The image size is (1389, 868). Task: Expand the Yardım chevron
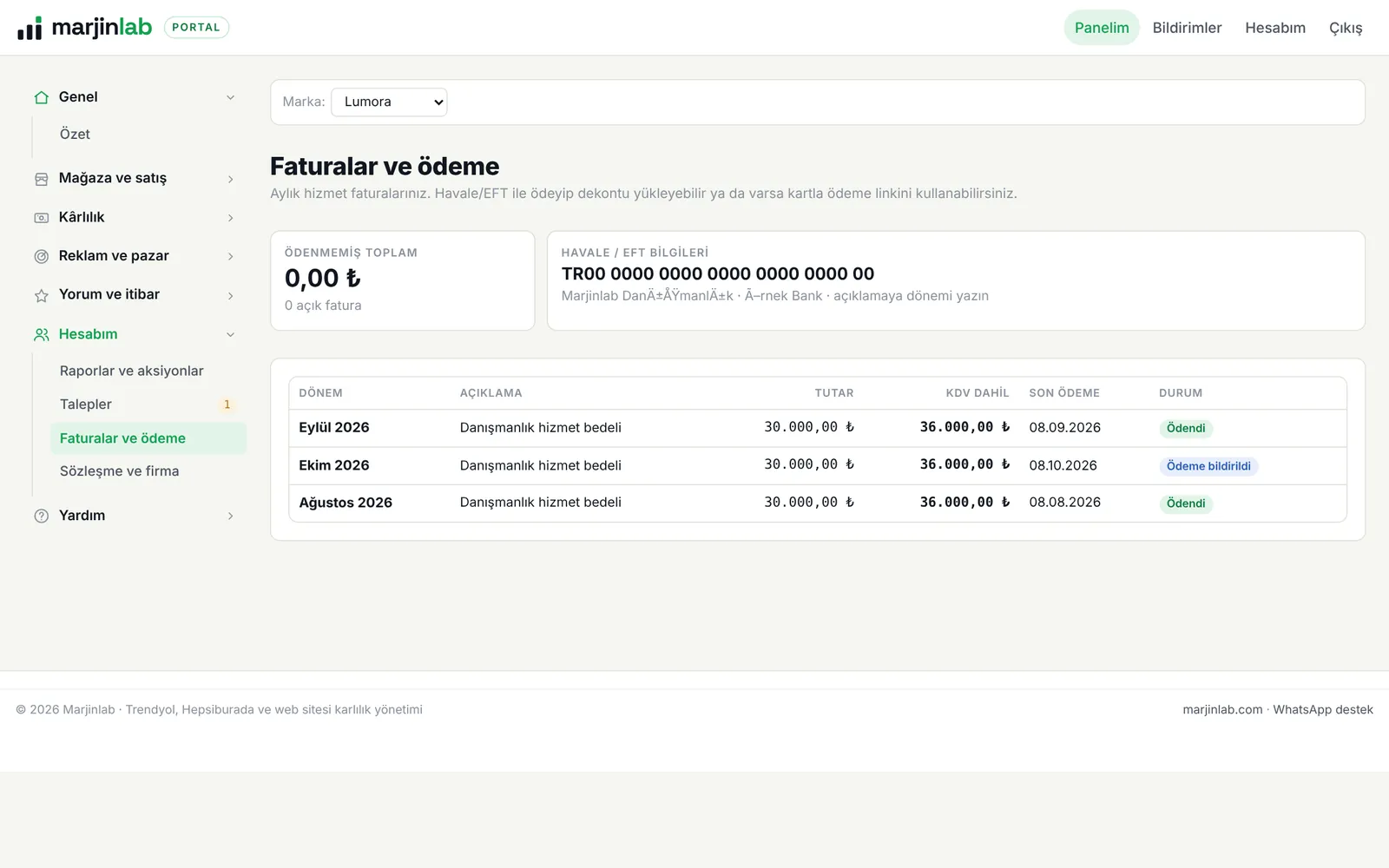(x=230, y=516)
